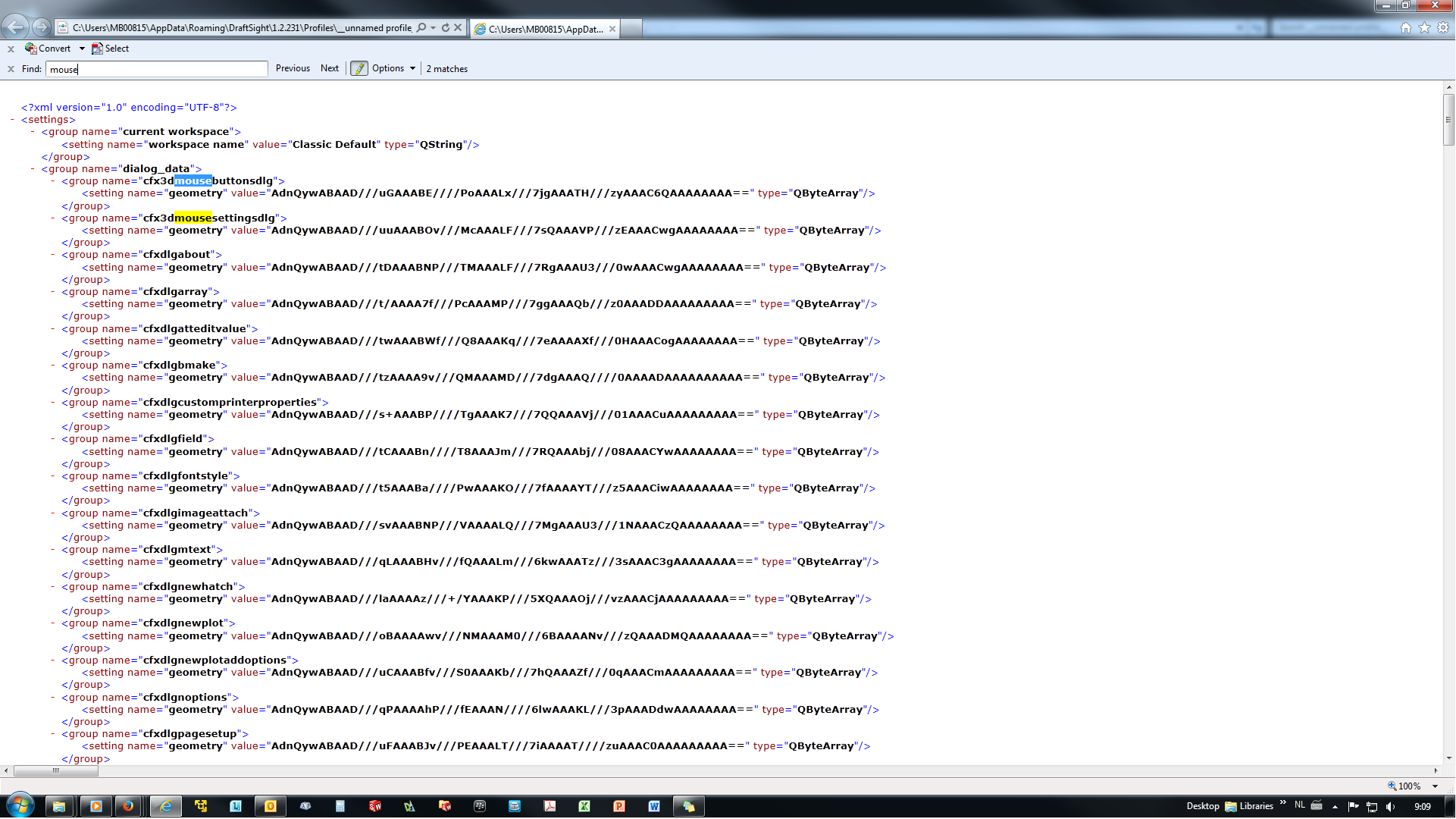Image resolution: width=1456 pixels, height=819 pixels.
Task: Click the highlighted mouse in cfx3dmousesettingsdlg
Action: [193, 218]
